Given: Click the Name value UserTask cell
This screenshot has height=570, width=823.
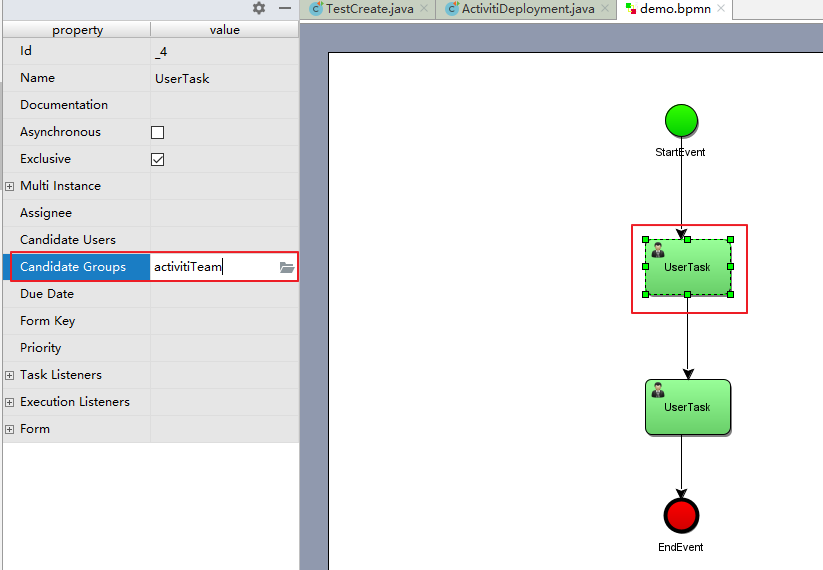Looking at the screenshot, I should tap(224, 78).
